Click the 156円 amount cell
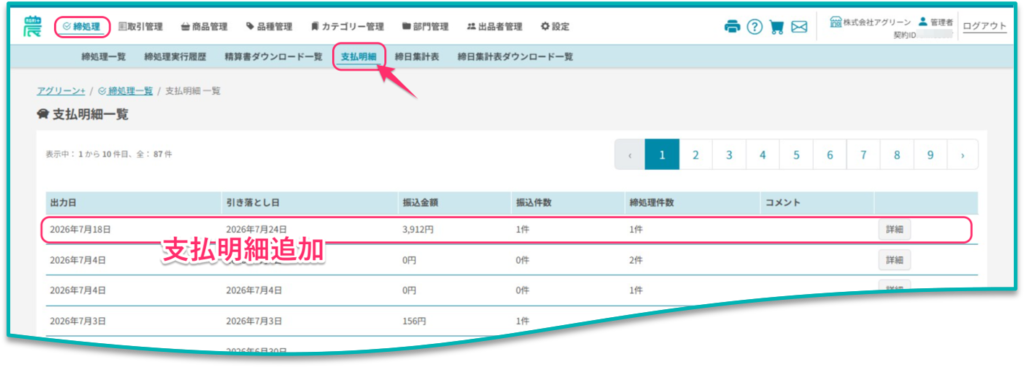The width and height of the screenshot is (1024, 367). [415, 321]
